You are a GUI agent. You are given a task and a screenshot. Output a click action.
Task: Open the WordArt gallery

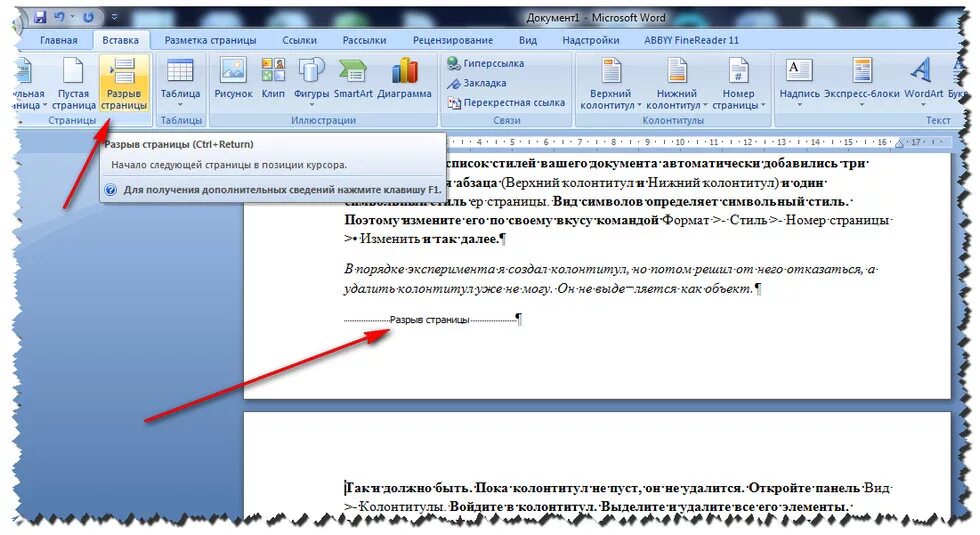(923, 82)
